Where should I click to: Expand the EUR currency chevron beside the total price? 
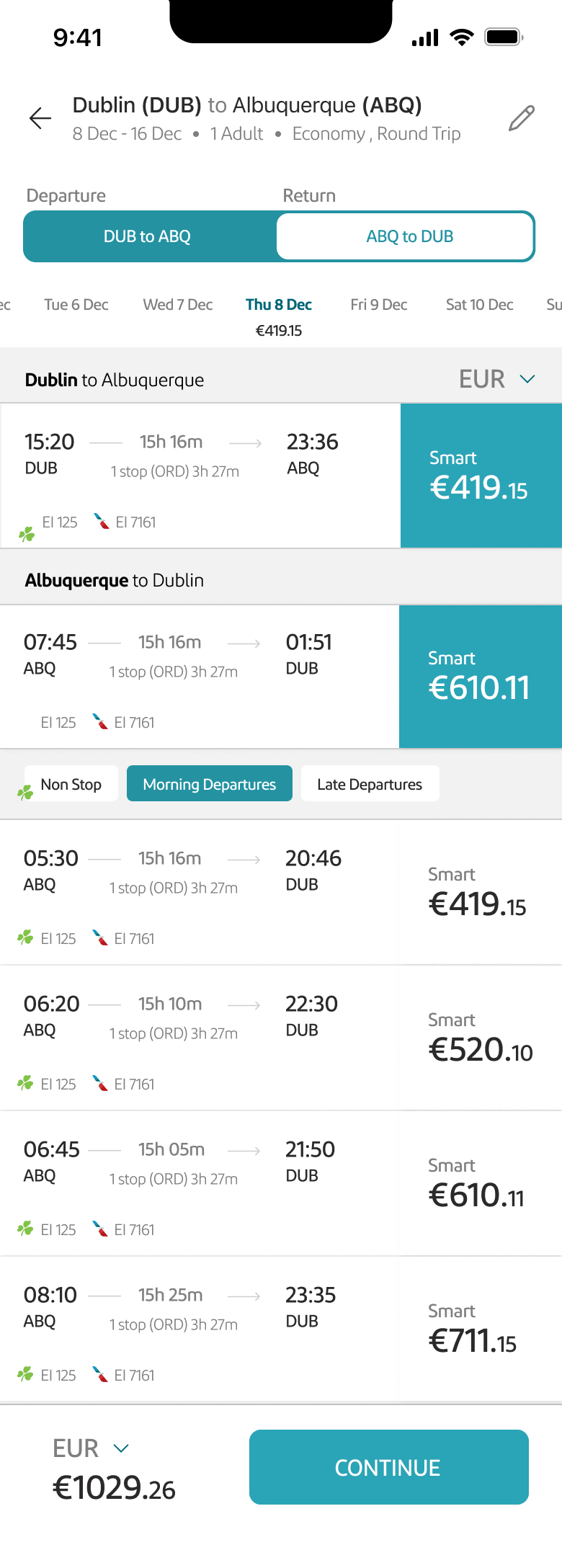pos(121,1448)
